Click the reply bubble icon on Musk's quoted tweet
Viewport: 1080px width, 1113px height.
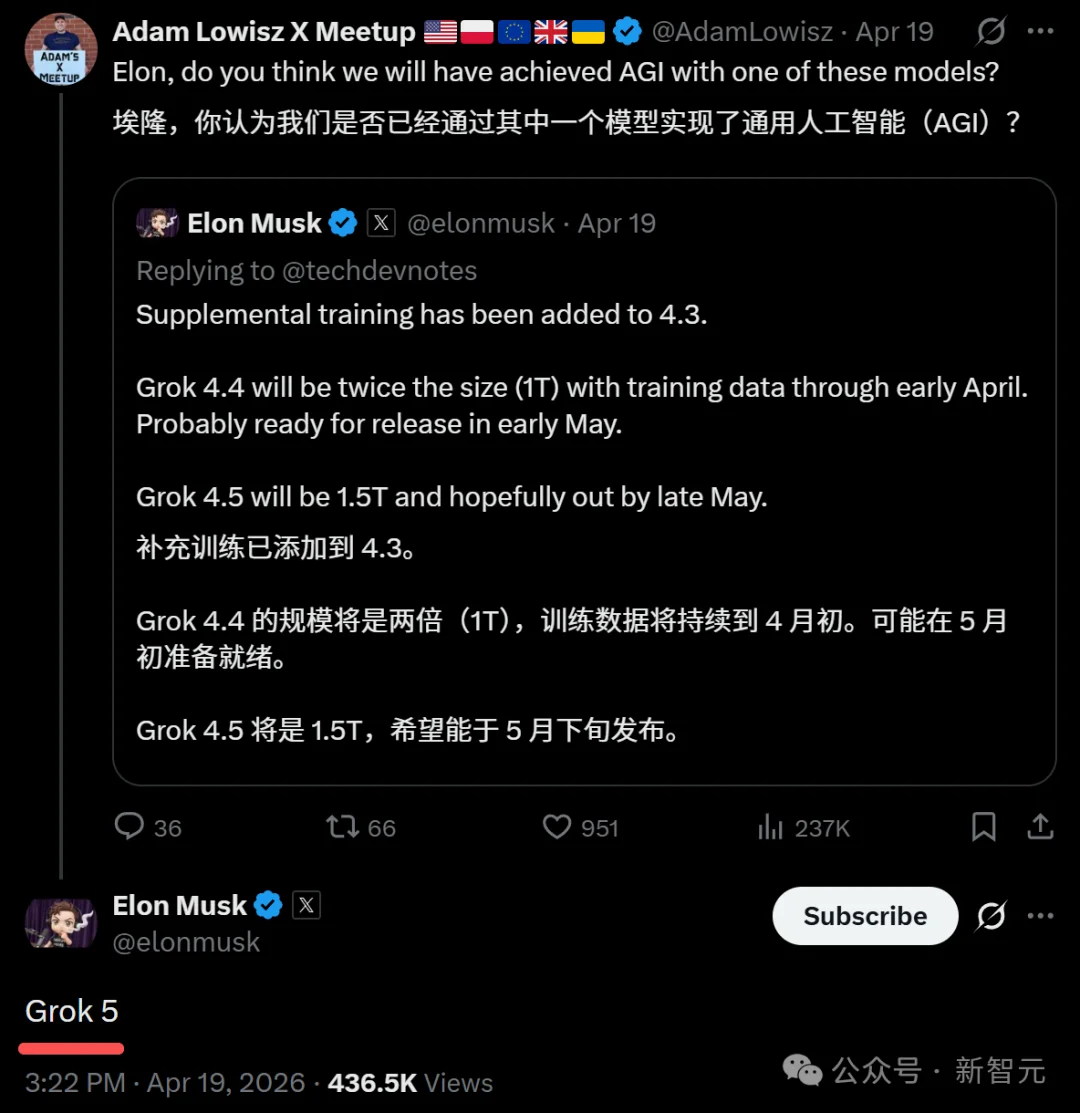pos(129,827)
